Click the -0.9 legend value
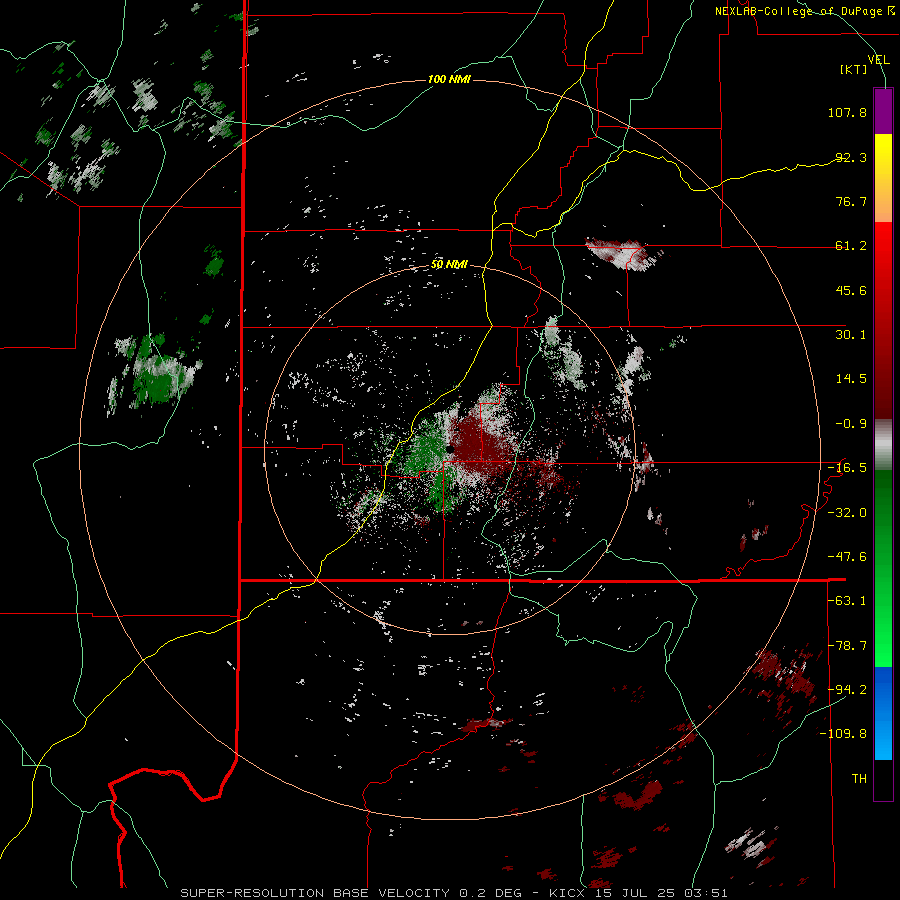This screenshot has height=900, width=900. (x=851, y=424)
